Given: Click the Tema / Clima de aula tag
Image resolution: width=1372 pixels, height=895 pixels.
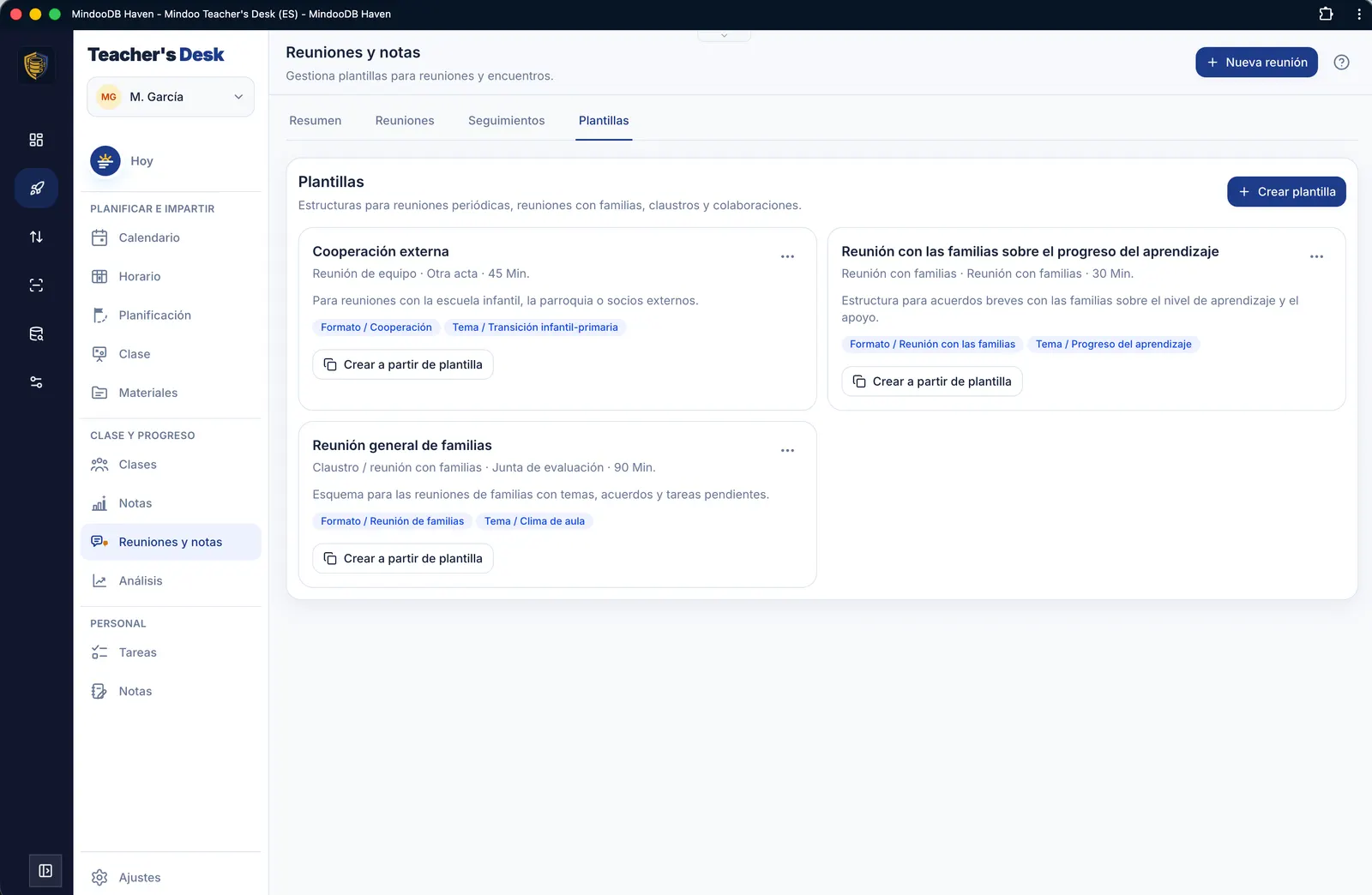Looking at the screenshot, I should tap(534, 521).
